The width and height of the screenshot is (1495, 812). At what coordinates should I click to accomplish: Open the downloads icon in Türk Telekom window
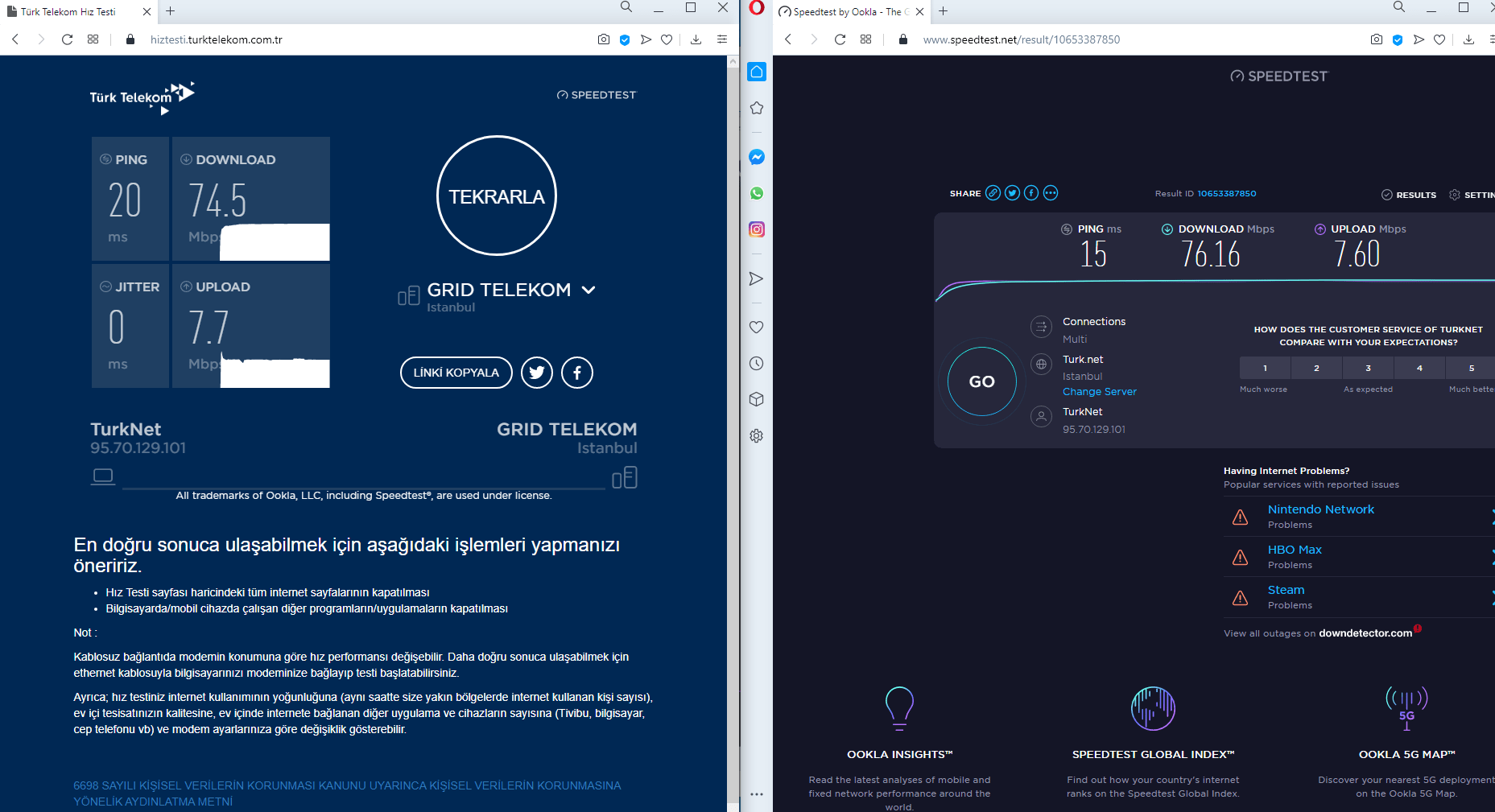click(x=696, y=39)
